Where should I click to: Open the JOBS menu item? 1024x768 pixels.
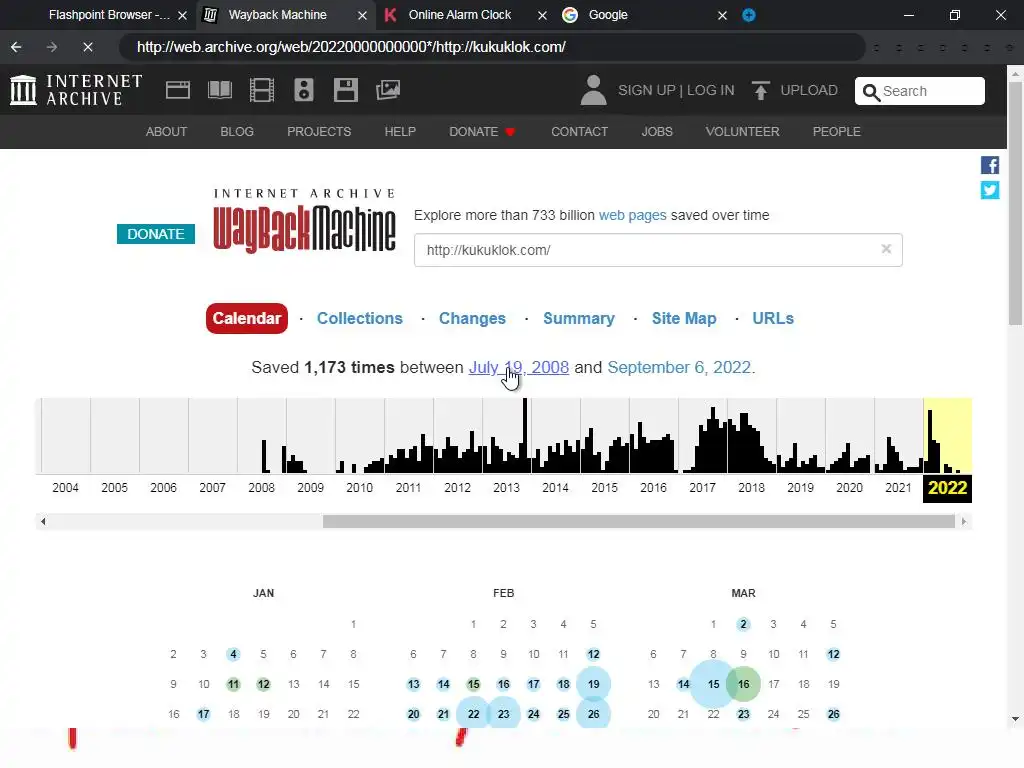pos(657,131)
